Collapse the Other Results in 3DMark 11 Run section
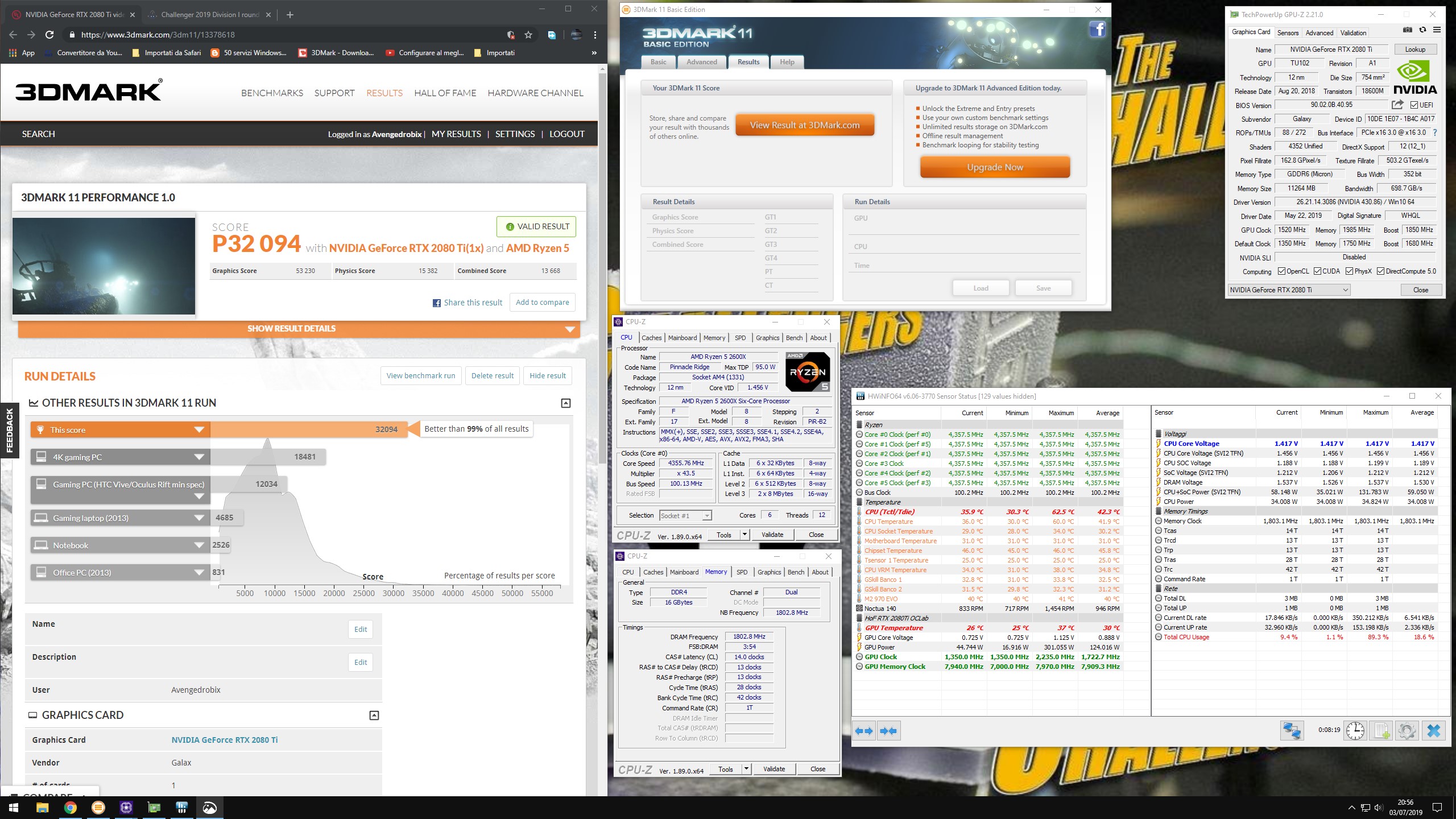1456x819 pixels. (566, 403)
